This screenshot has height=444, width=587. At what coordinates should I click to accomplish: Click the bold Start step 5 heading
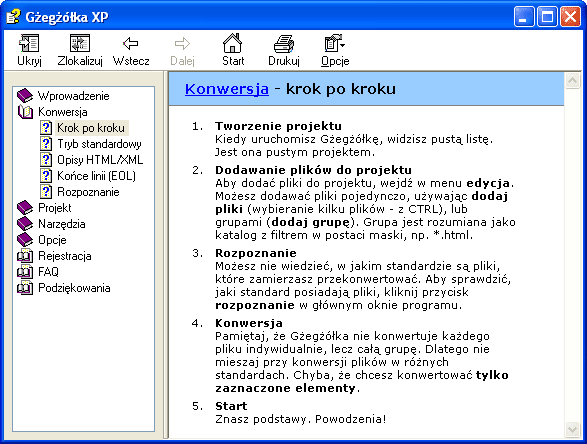point(231,406)
